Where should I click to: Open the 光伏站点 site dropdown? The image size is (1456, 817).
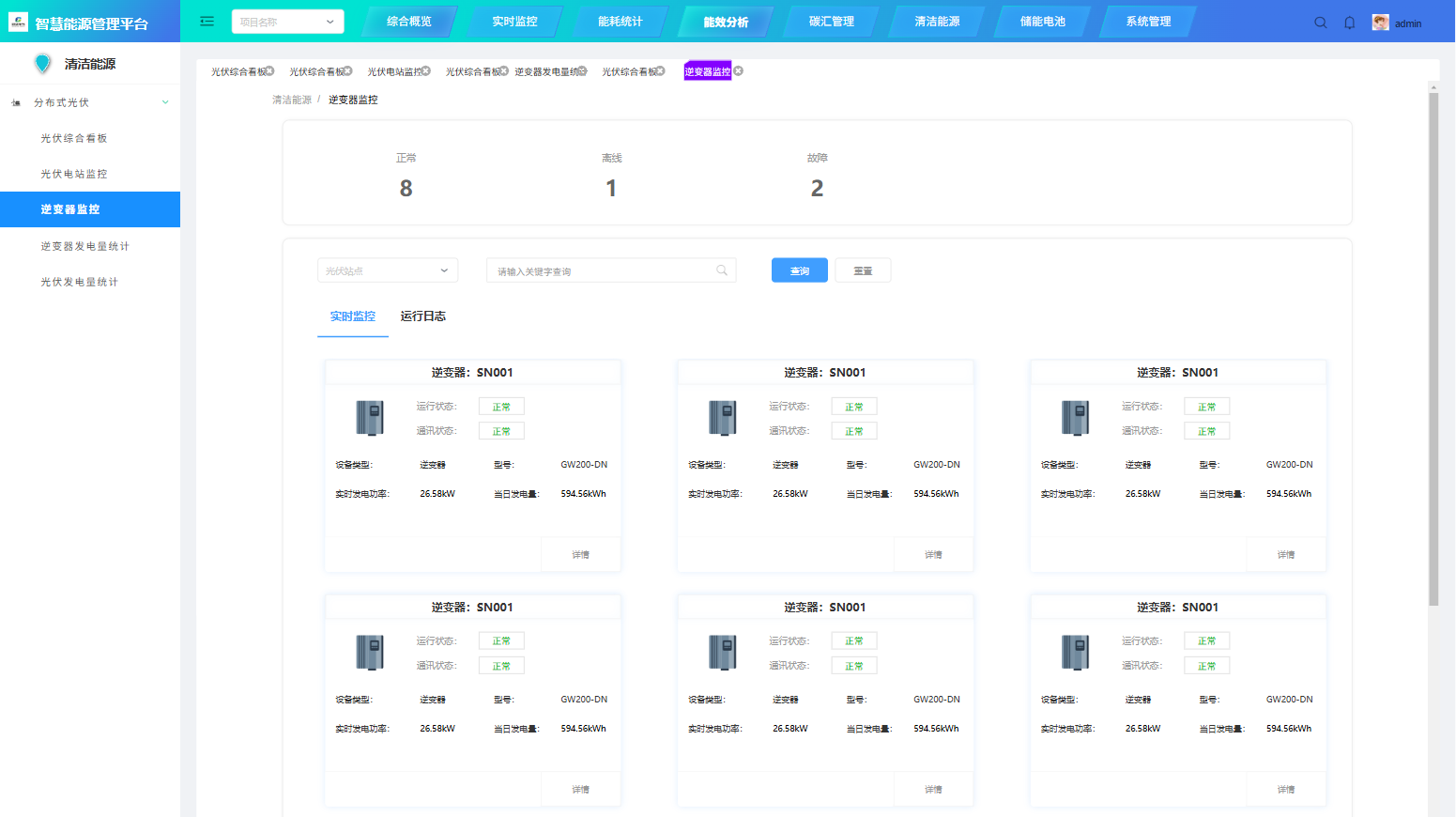tap(387, 270)
